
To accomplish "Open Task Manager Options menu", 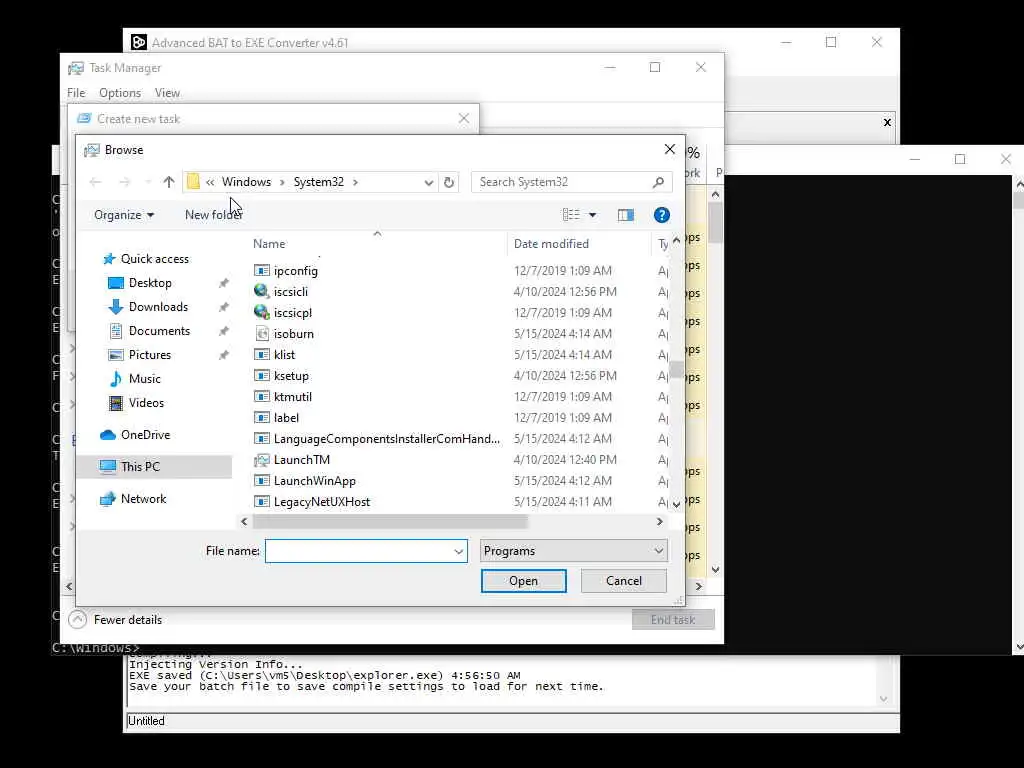I will (120, 93).
